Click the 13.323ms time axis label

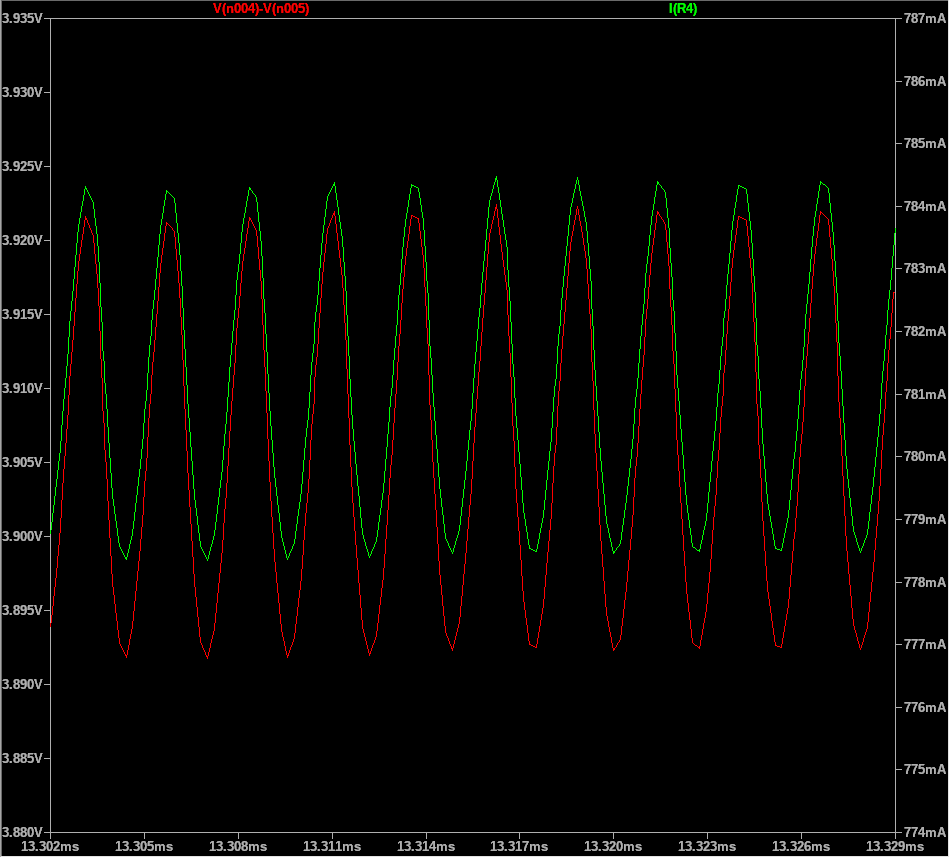[707, 846]
